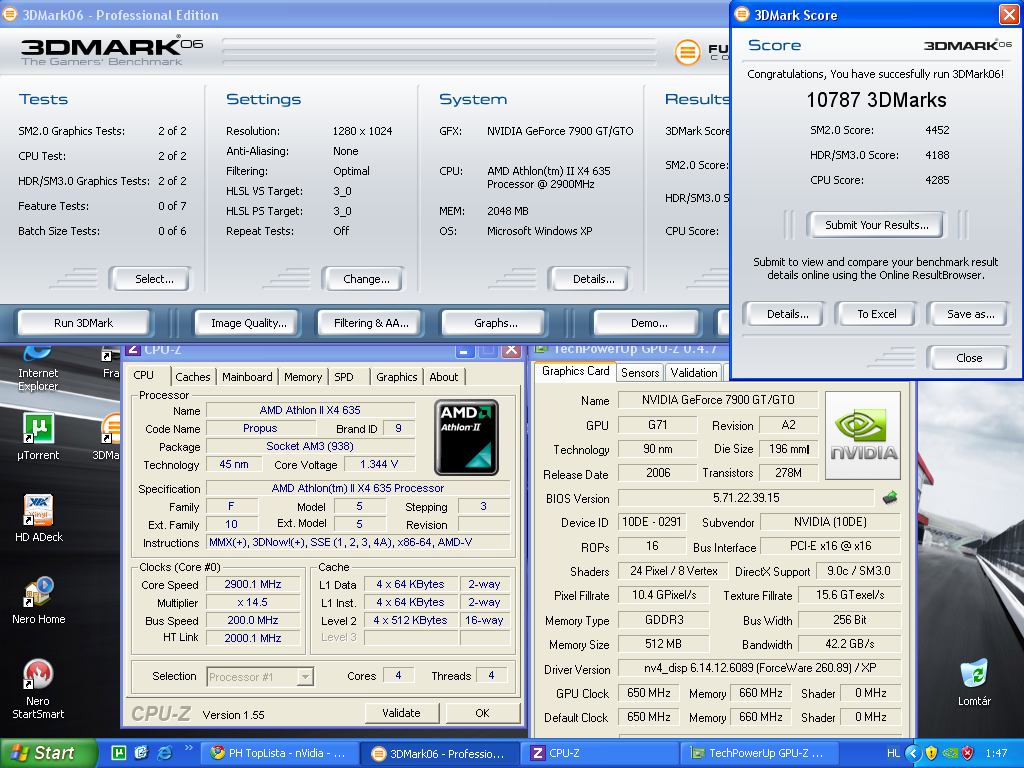Open the Processor #1 selection dropdown in CPU-Z
The height and width of the screenshot is (768, 1024).
(x=261, y=677)
